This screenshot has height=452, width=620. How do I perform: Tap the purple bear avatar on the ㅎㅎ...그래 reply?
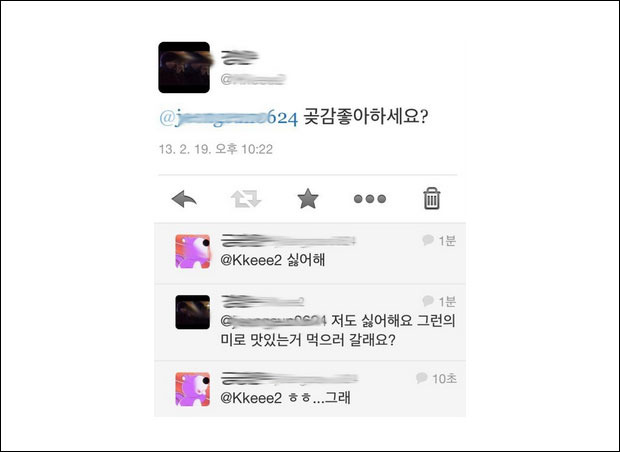click(193, 389)
